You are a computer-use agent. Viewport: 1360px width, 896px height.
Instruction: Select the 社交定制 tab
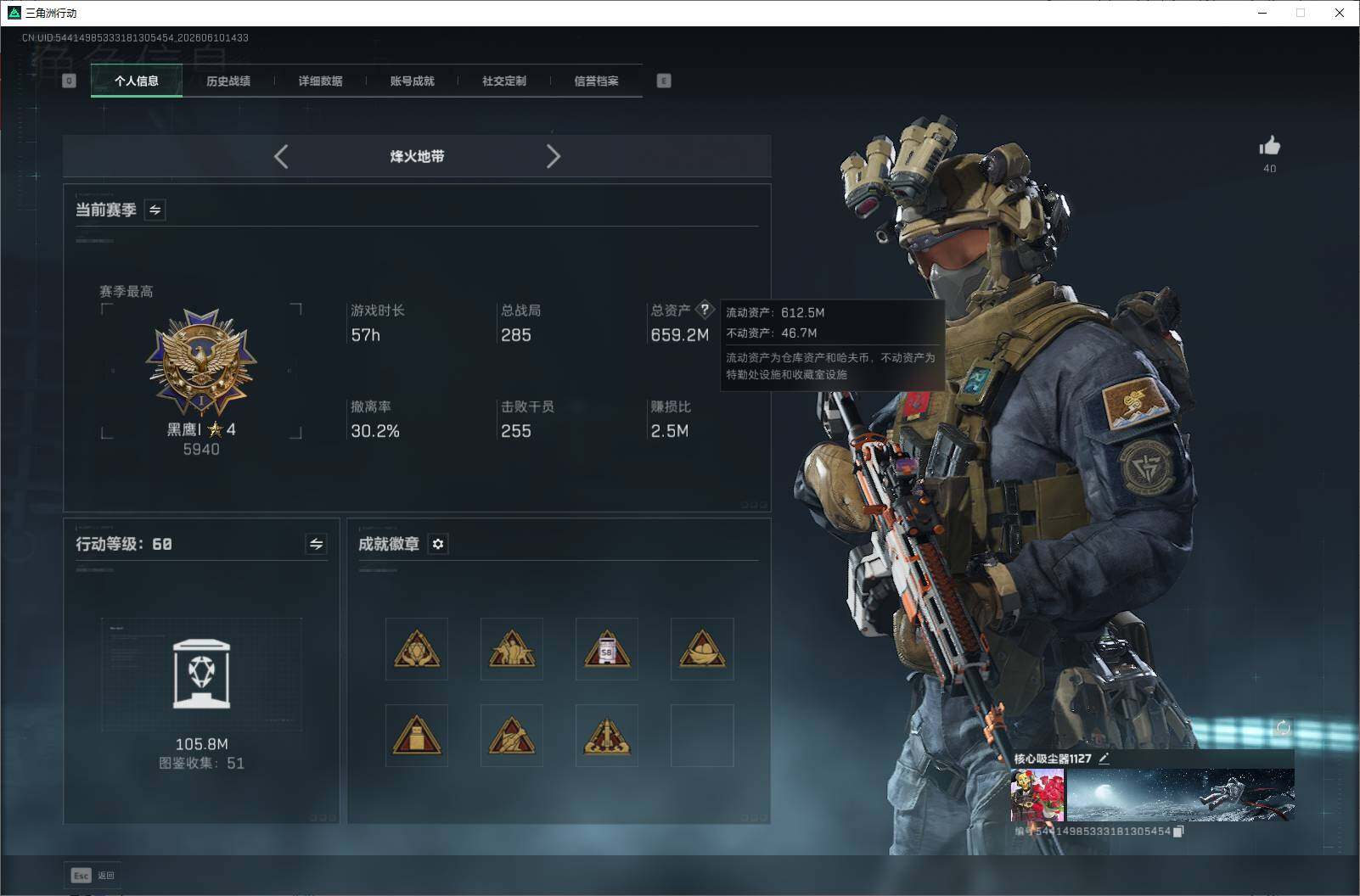click(x=504, y=81)
